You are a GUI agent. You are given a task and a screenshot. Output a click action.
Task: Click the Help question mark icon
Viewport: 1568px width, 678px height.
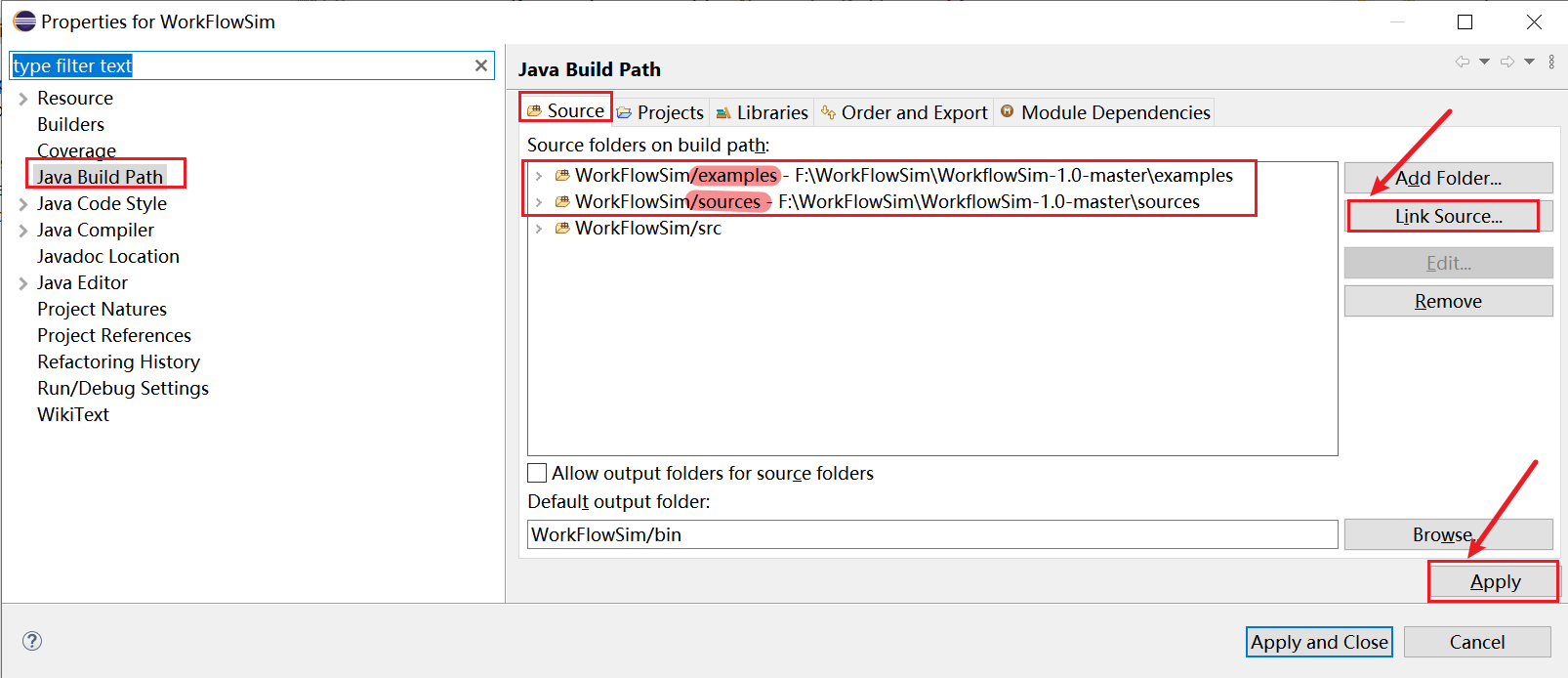tap(32, 641)
